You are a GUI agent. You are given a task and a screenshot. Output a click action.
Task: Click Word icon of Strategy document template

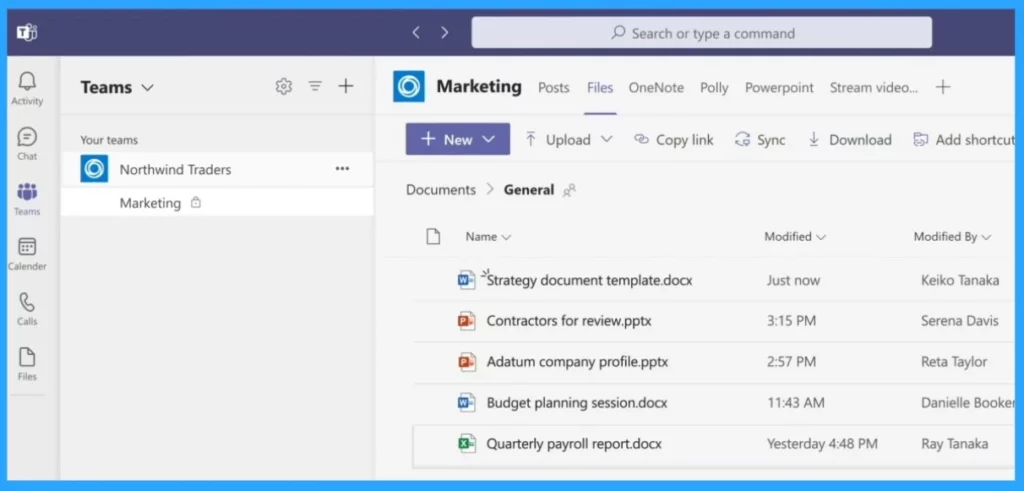(466, 280)
